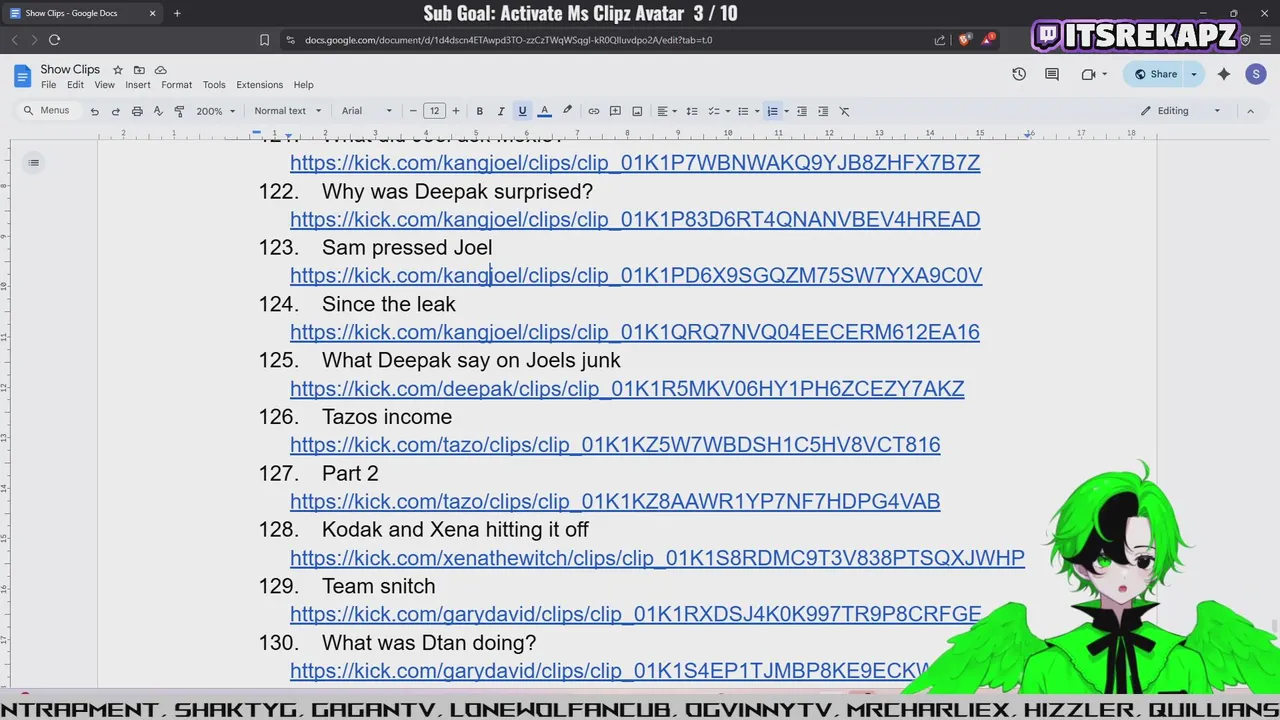Viewport: 1280px width, 720px height.
Task: Run spelling and grammar check icon
Action: click(158, 111)
